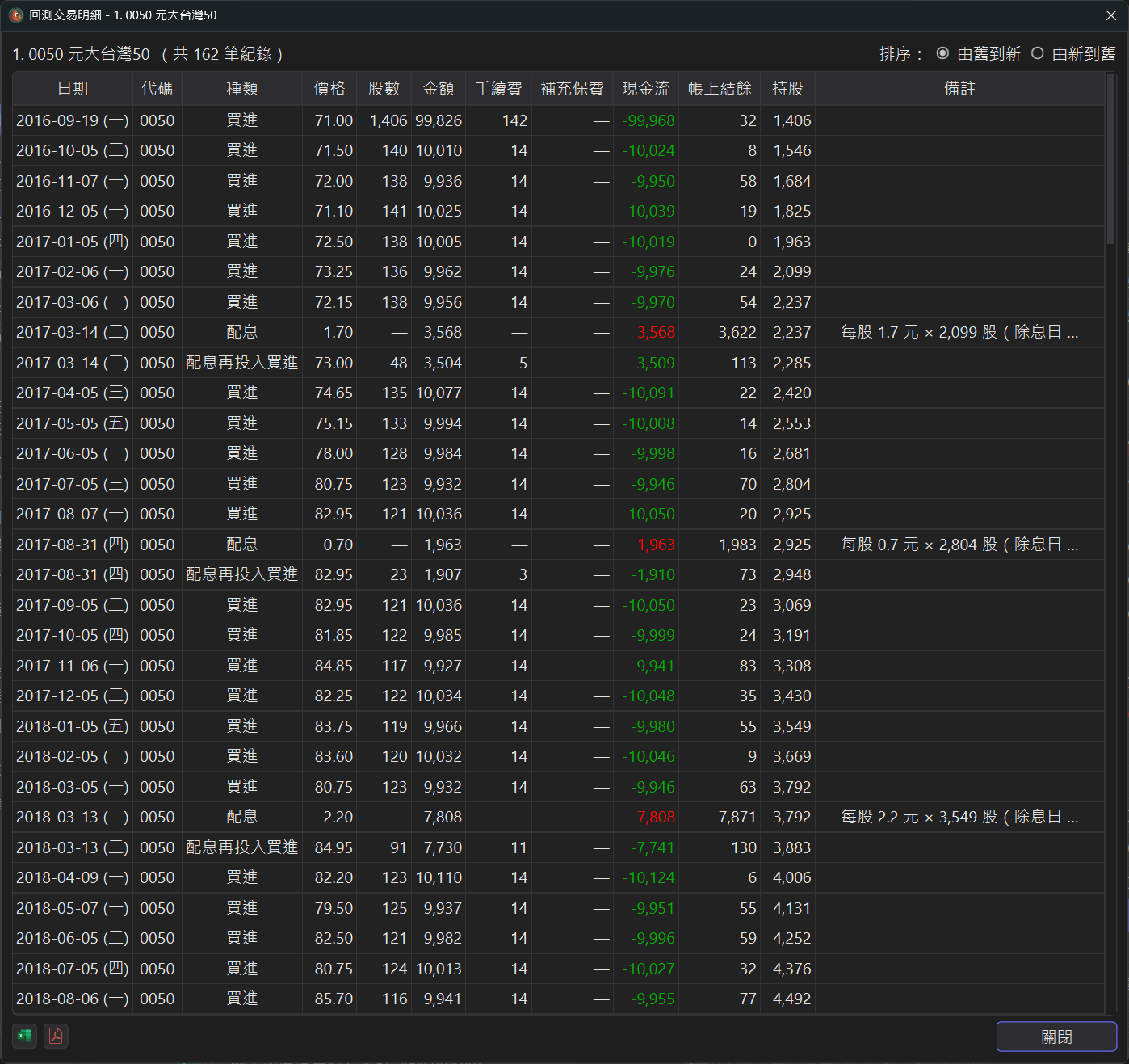Viewport: 1129px width, 1064px height.
Task: Select the 由舊到新 sort order radio button
Action: [942, 53]
